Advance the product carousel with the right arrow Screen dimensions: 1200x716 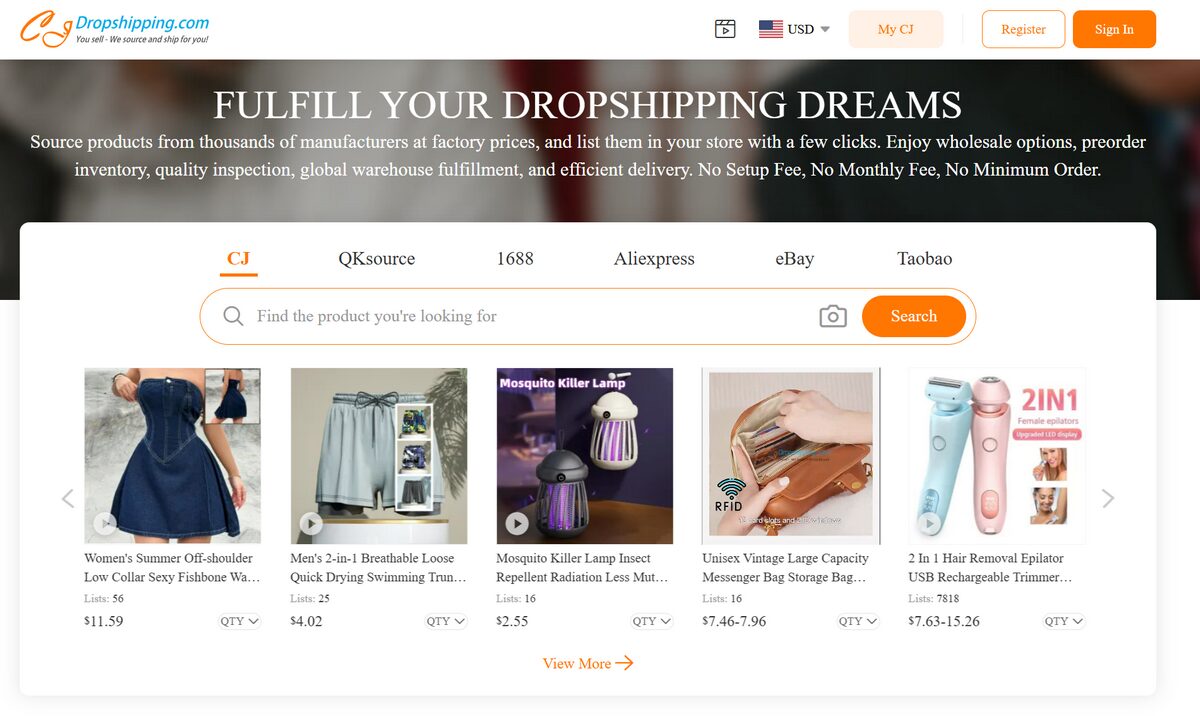pyautogui.click(x=1108, y=497)
